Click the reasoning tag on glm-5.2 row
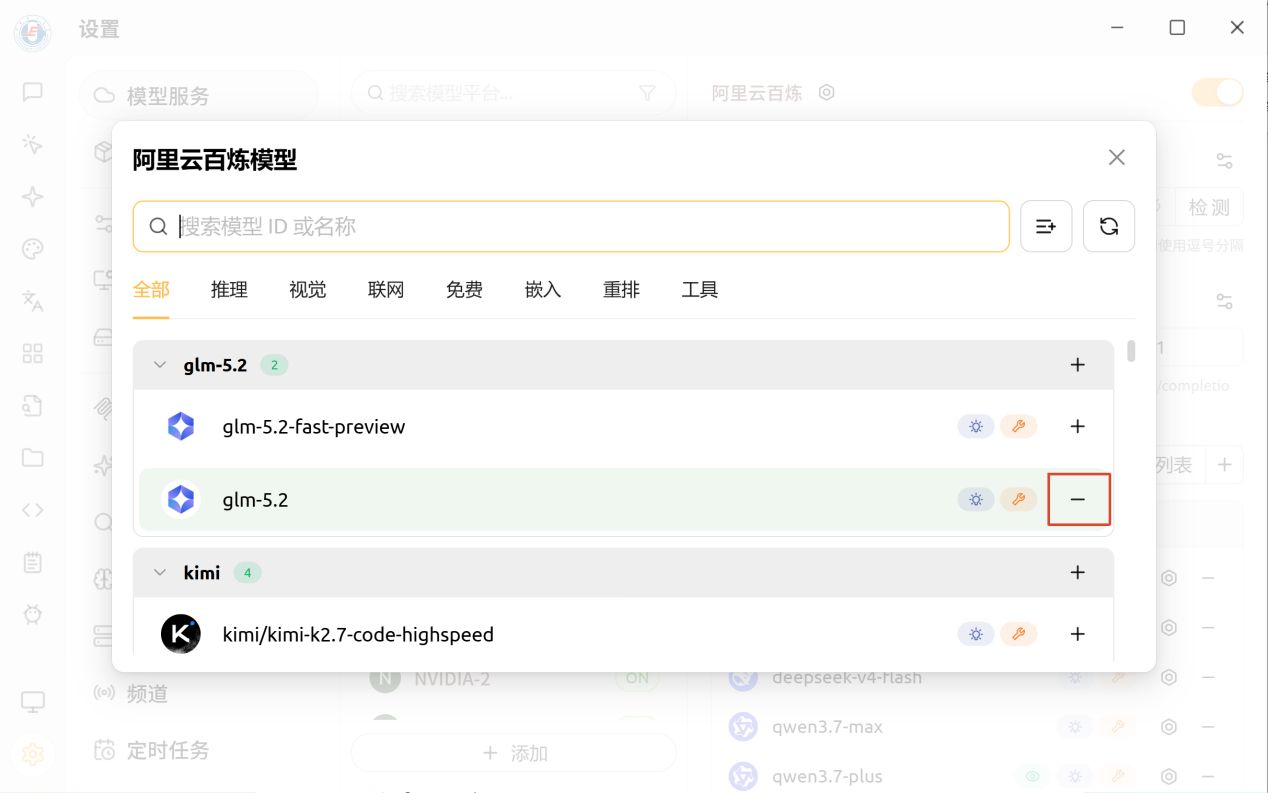The height and width of the screenshot is (793, 1268). (x=976, y=500)
